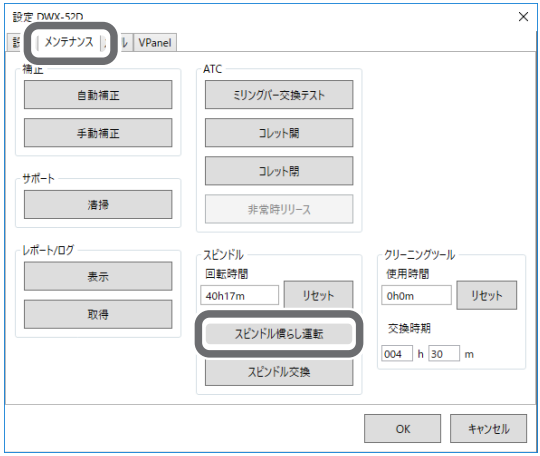Show the report log with 表示
Image resolution: width=540 pixels, height=456 pixels.
(98, 276)
